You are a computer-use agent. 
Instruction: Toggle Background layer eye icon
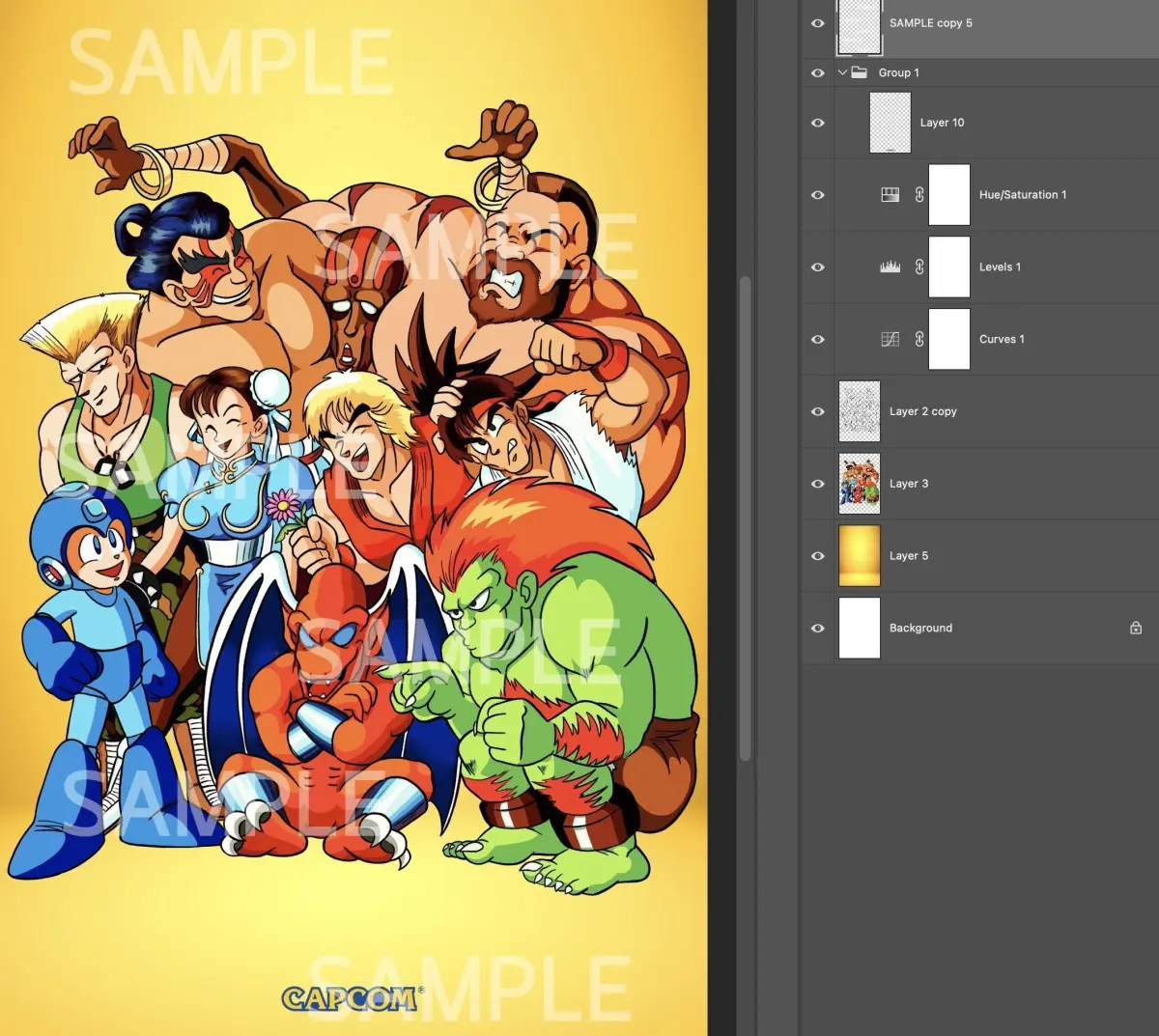pos(818,629)
